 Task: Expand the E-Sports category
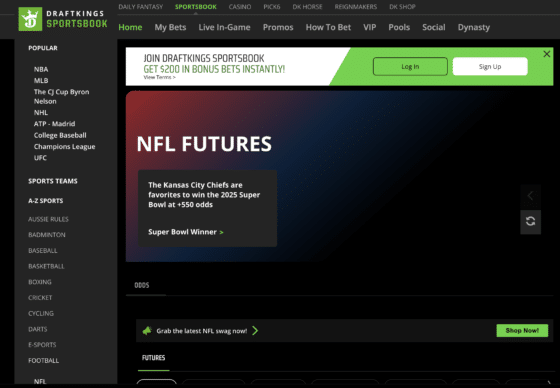pyautogui.click(x=42, y=345)
